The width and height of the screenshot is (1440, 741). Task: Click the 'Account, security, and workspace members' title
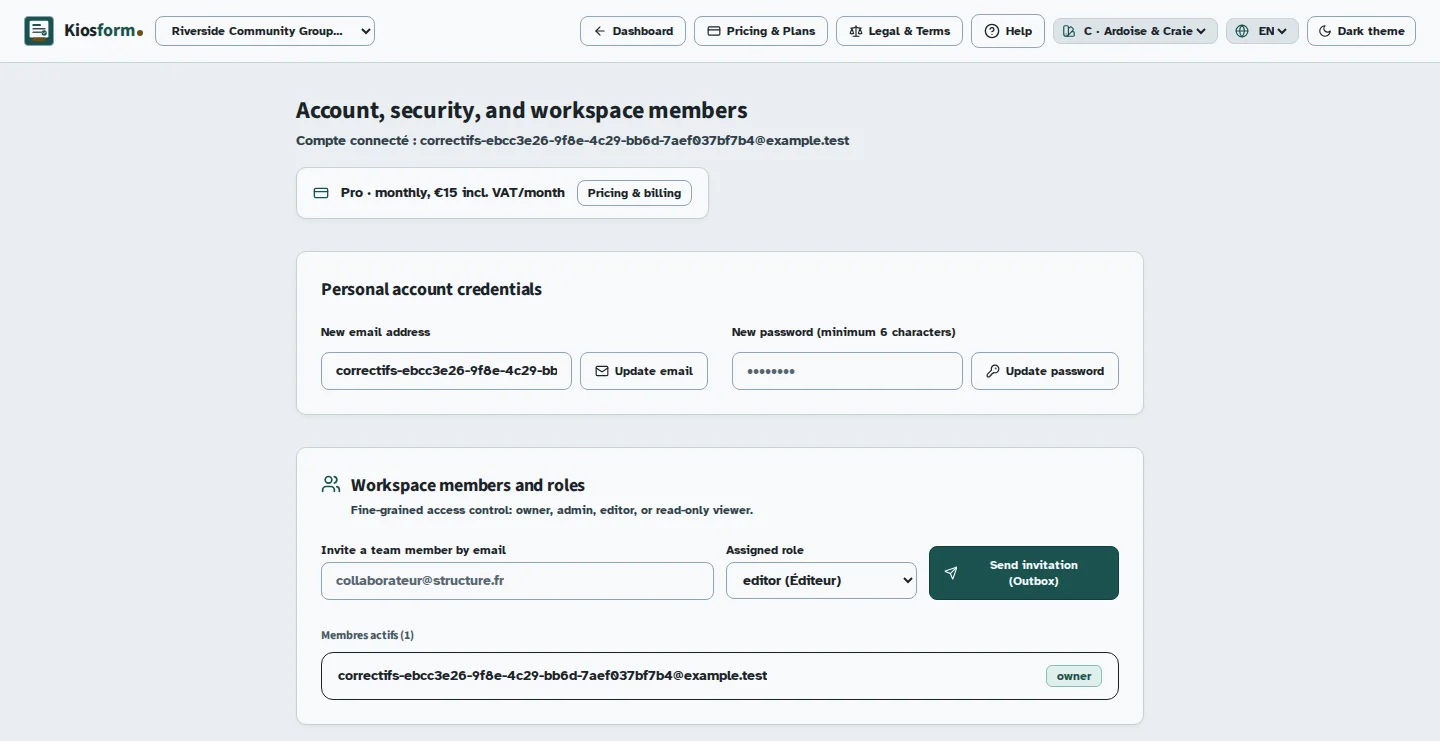(522, 110)
